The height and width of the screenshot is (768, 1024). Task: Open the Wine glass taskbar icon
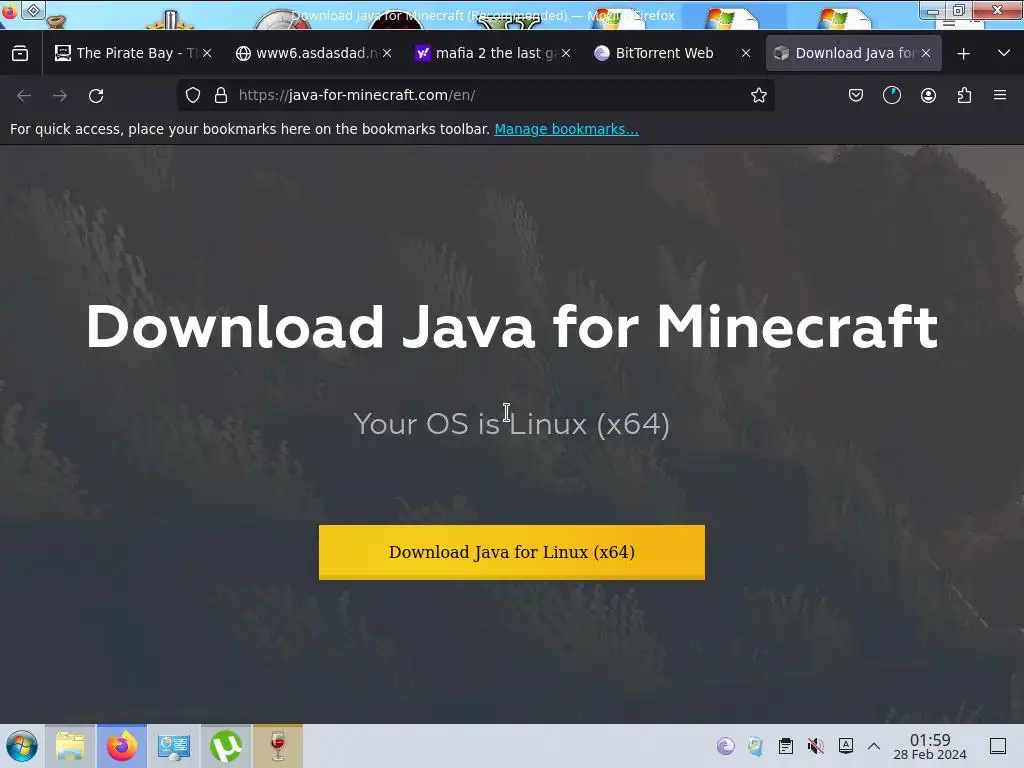[x=278, y=746]
